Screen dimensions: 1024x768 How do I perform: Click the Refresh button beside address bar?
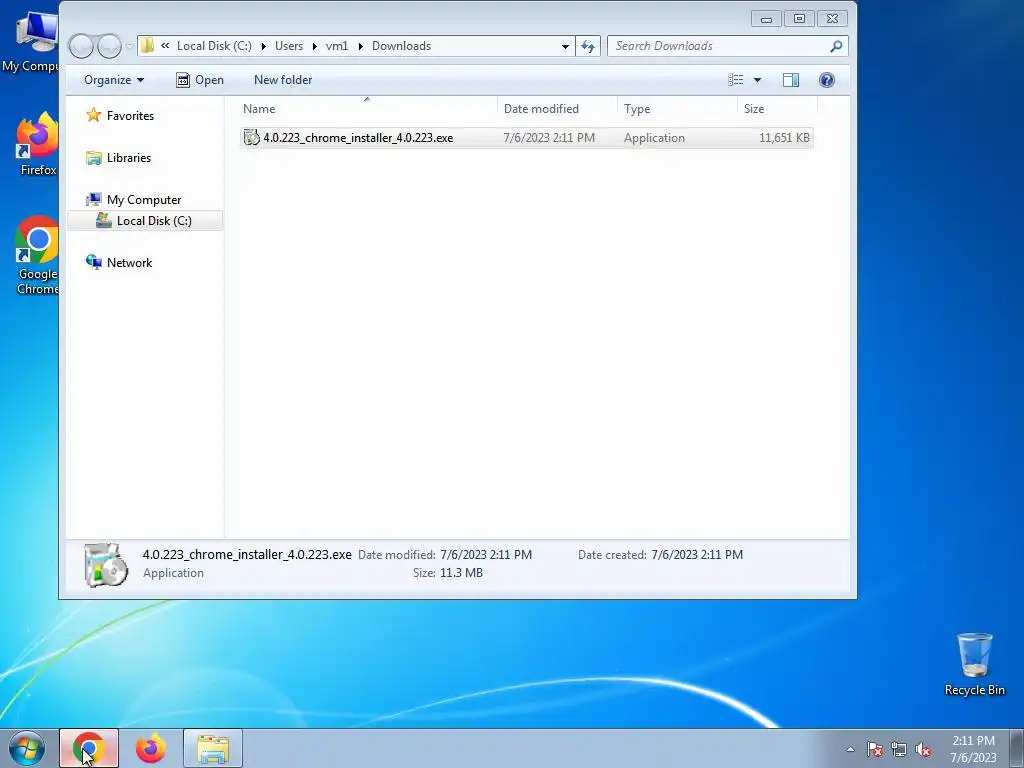(x=588, y=46)
